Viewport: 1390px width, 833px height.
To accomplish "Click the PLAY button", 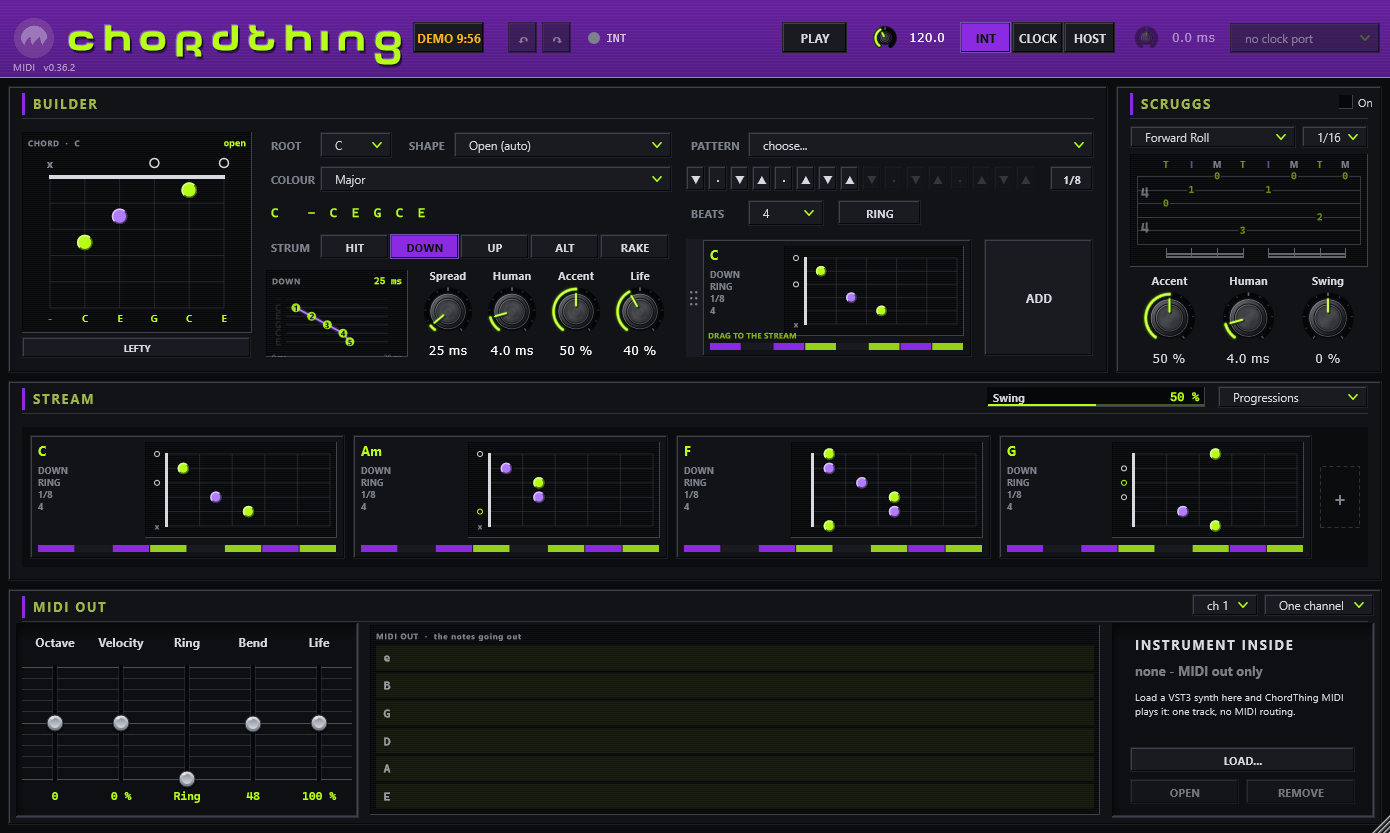I will [814, 38].
